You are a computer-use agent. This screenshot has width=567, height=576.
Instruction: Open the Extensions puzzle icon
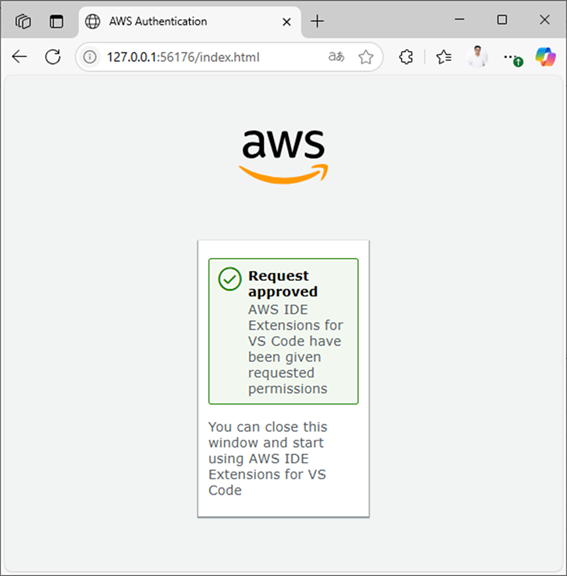(406, 57)
